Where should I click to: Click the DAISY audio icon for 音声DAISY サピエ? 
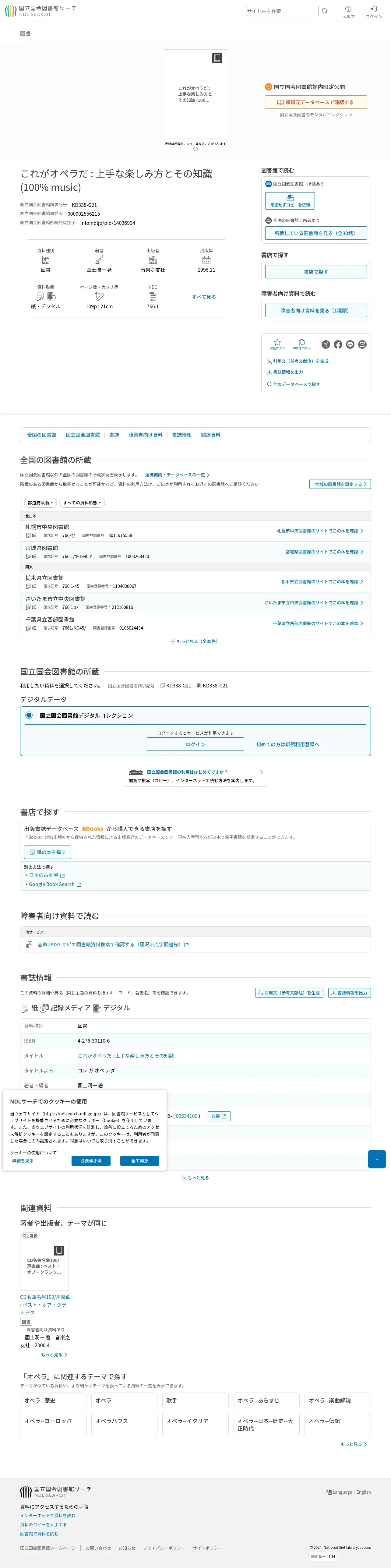point(29,945)
